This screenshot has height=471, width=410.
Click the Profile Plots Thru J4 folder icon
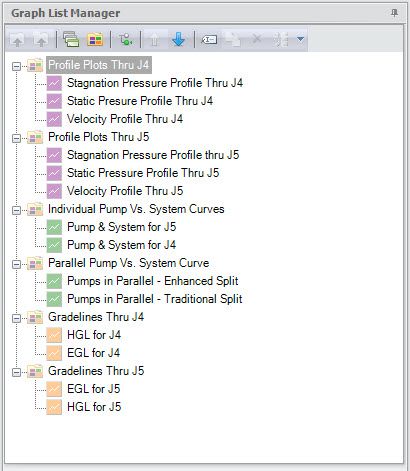tap(35, 65)
